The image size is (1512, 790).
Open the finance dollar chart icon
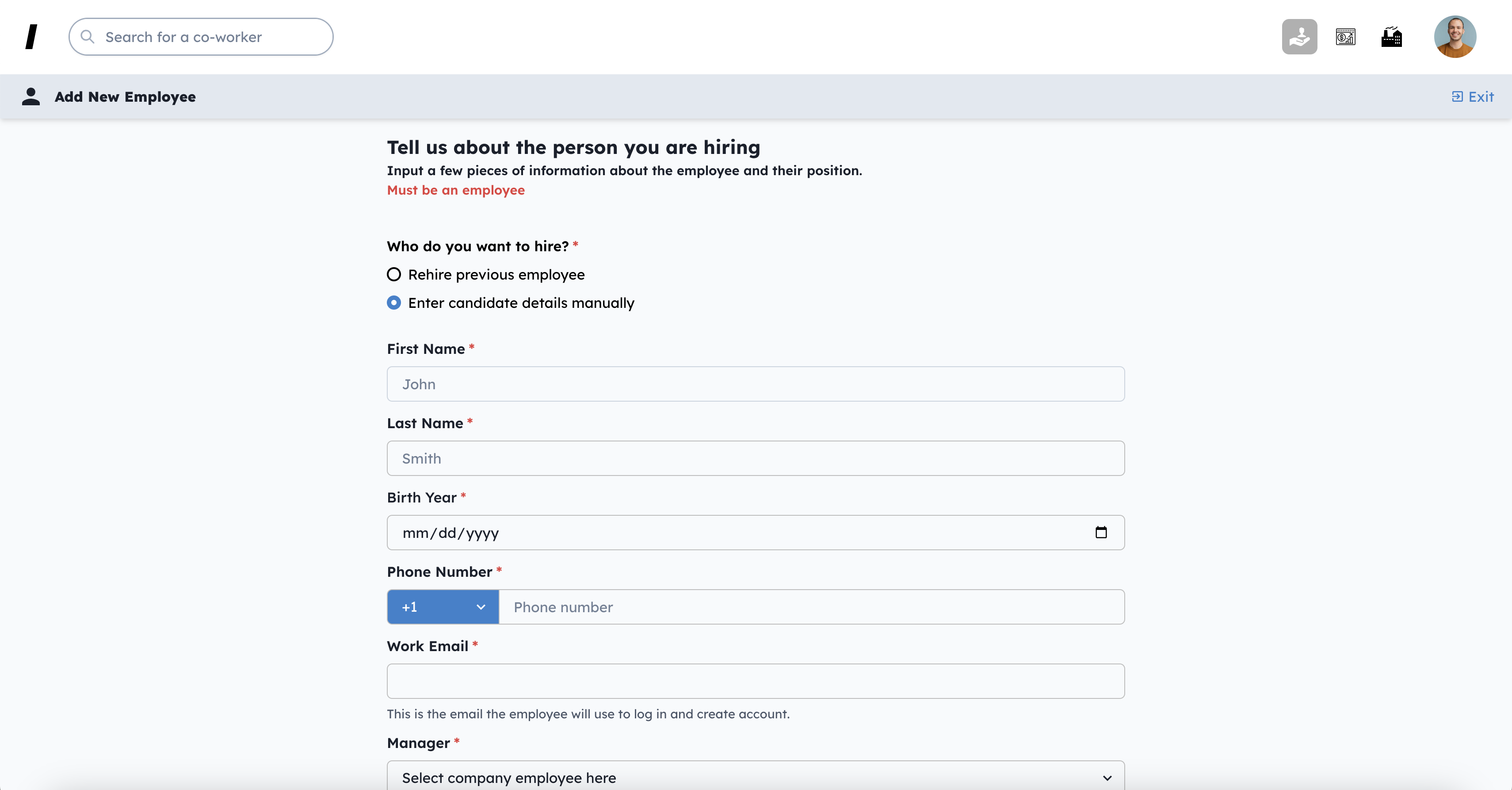pyautogui.click(x=1345, y=37)
